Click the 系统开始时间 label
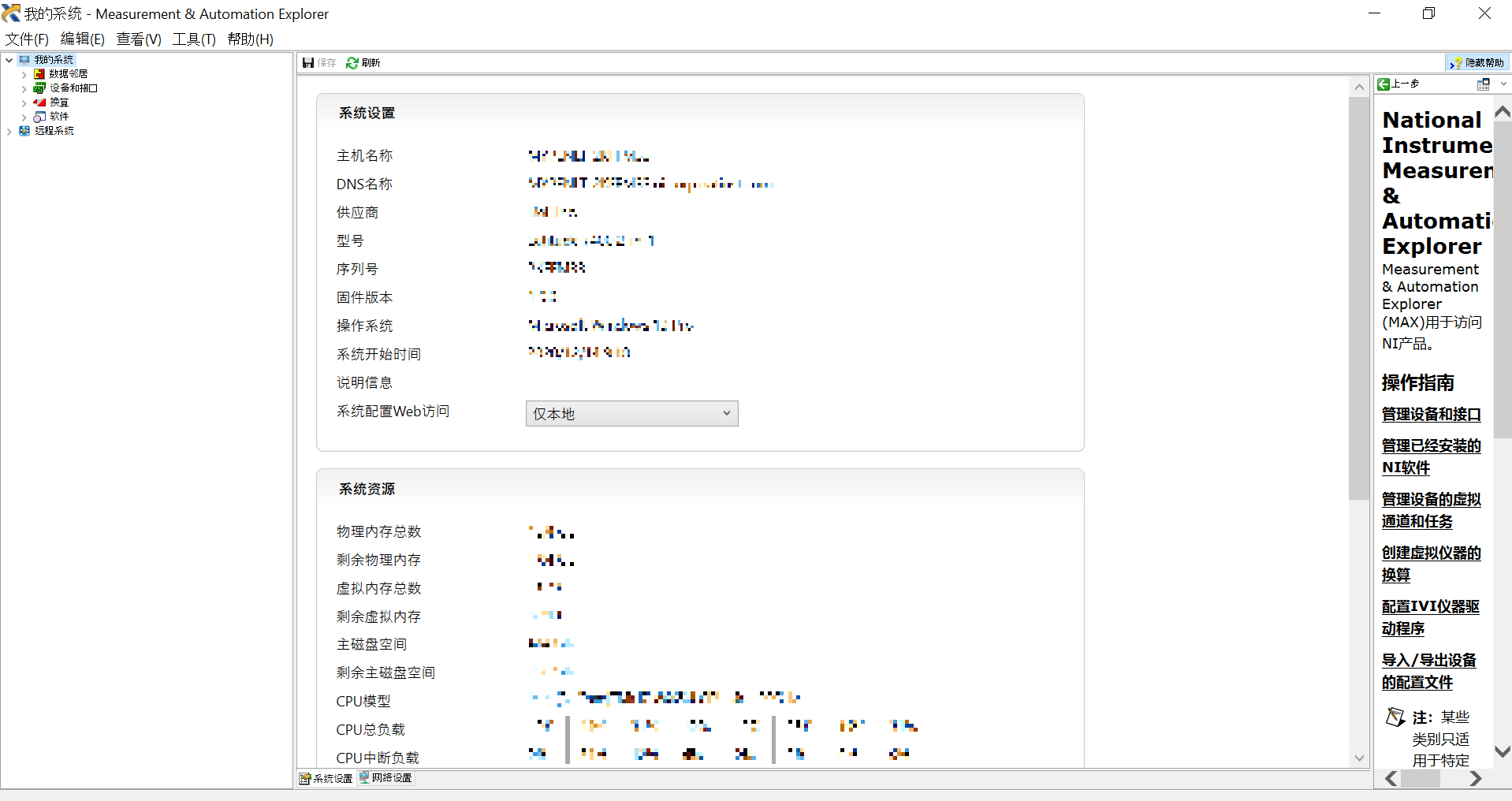The height and width of the screenshot is (801, 1512). [378, 355]
